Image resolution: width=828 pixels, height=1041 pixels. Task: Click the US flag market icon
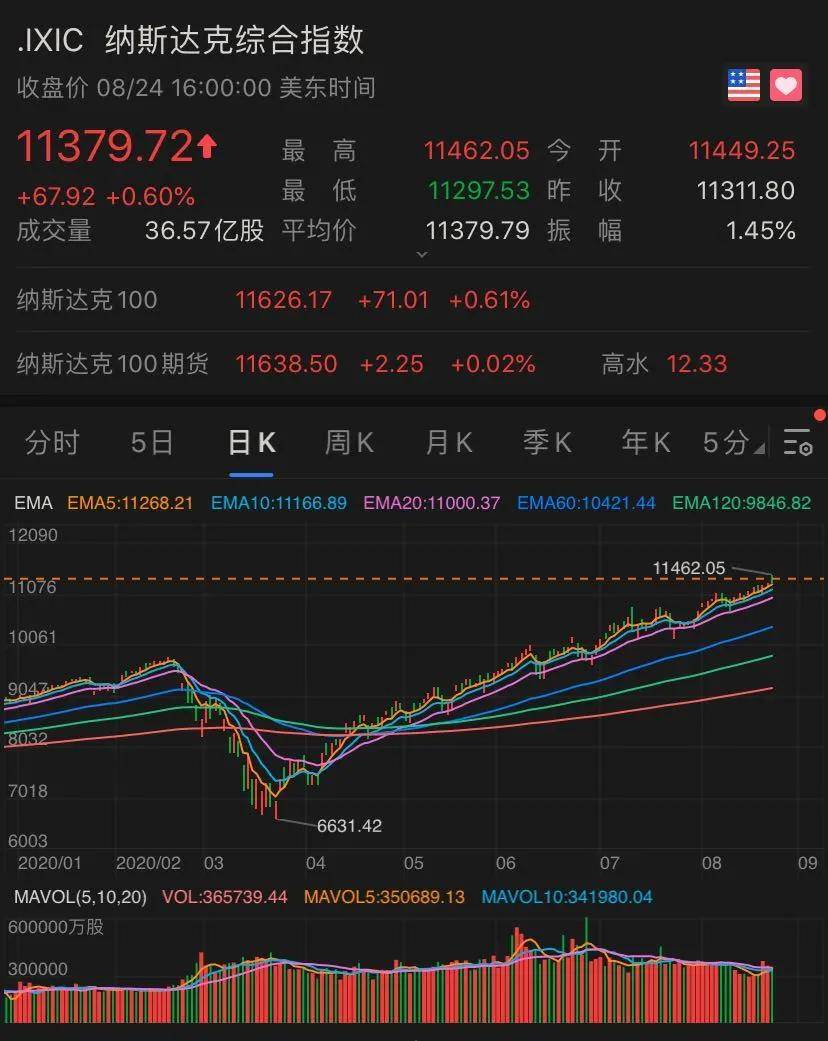coord(741,85)
